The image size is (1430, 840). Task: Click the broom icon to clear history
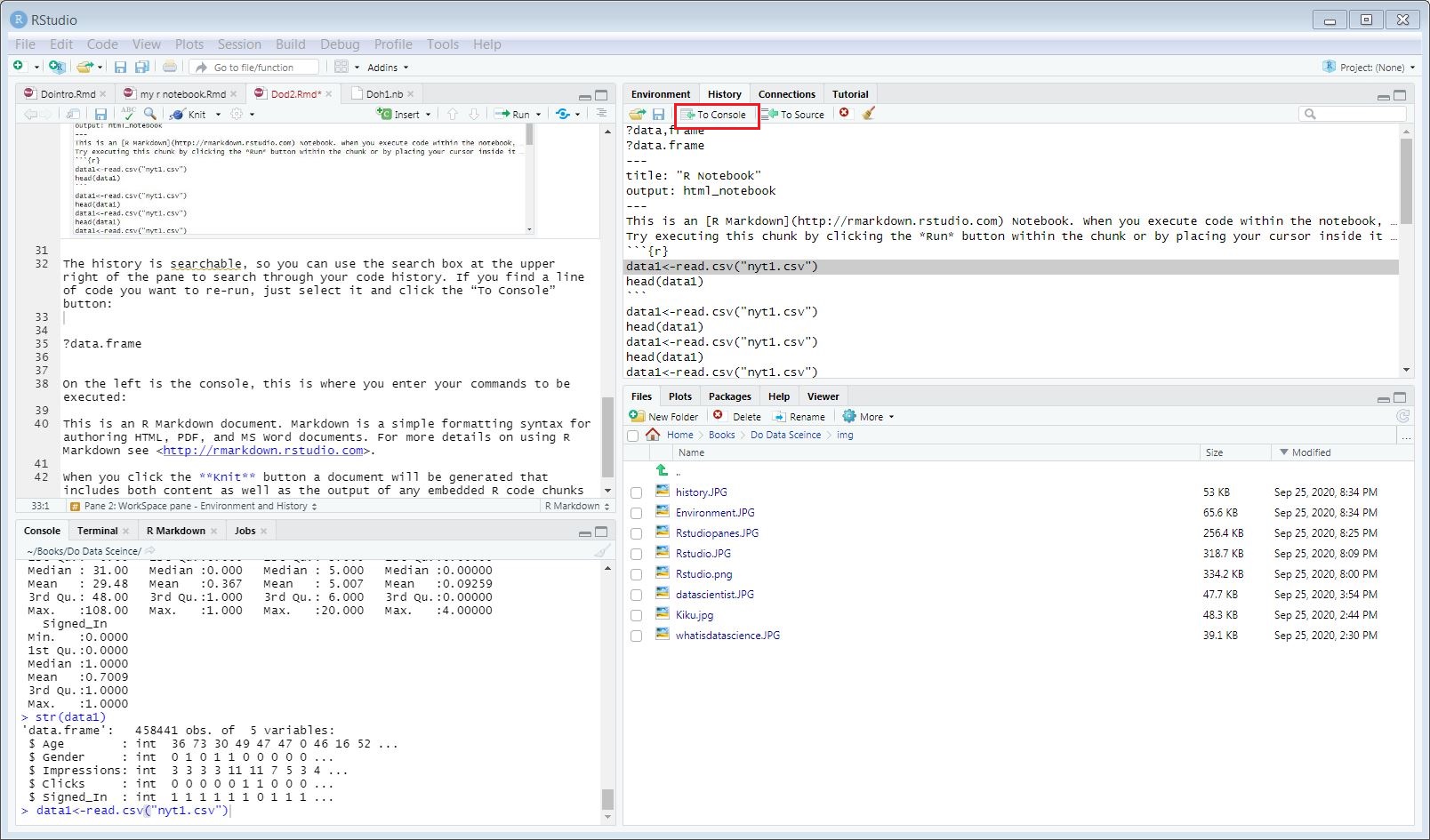(x=869, y=114)
